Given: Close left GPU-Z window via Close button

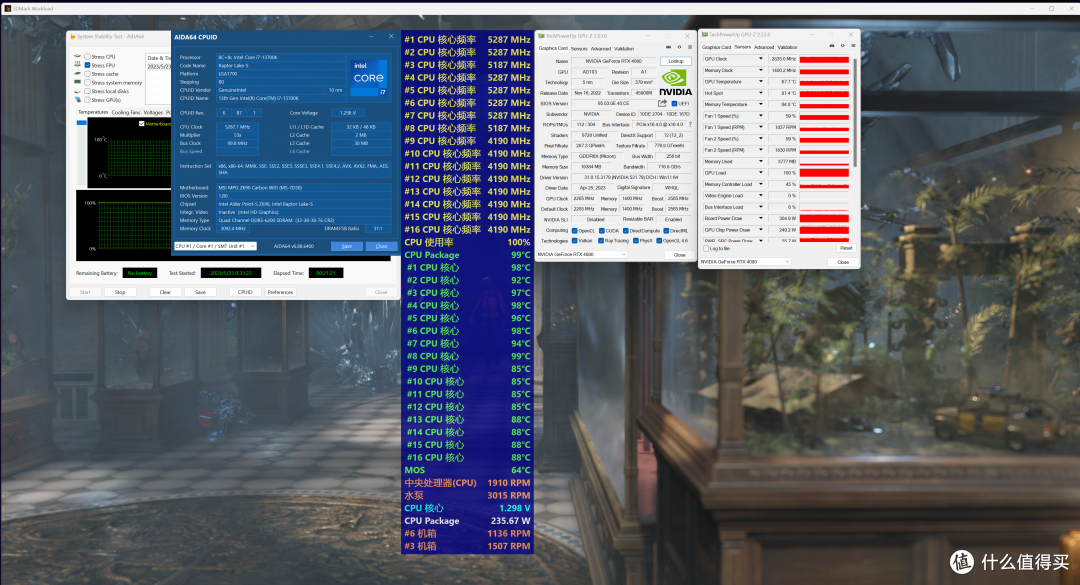Looking at the screenshot, I should click(679, 255).
